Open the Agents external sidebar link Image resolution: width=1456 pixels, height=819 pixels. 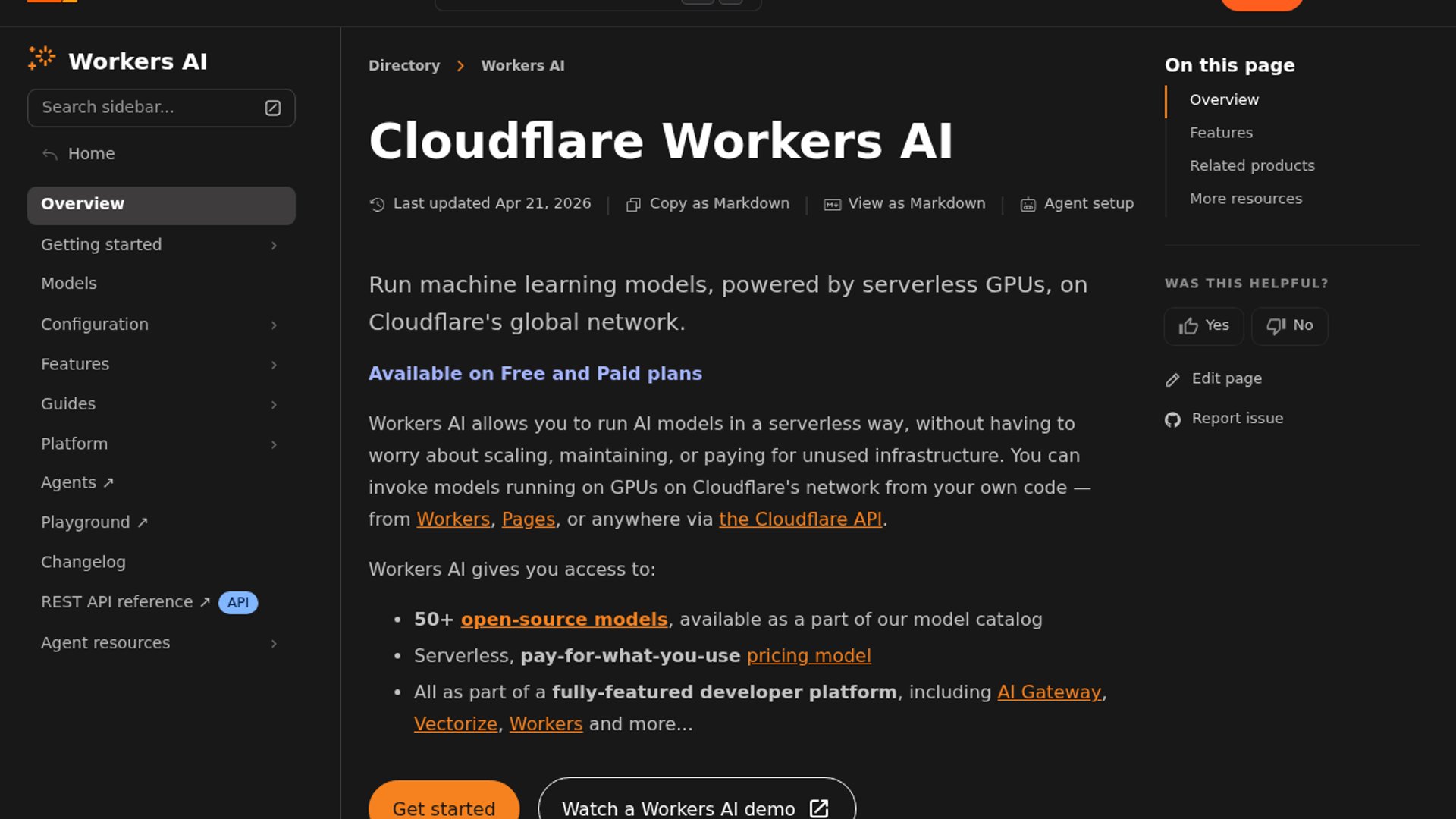coord(77,483)
